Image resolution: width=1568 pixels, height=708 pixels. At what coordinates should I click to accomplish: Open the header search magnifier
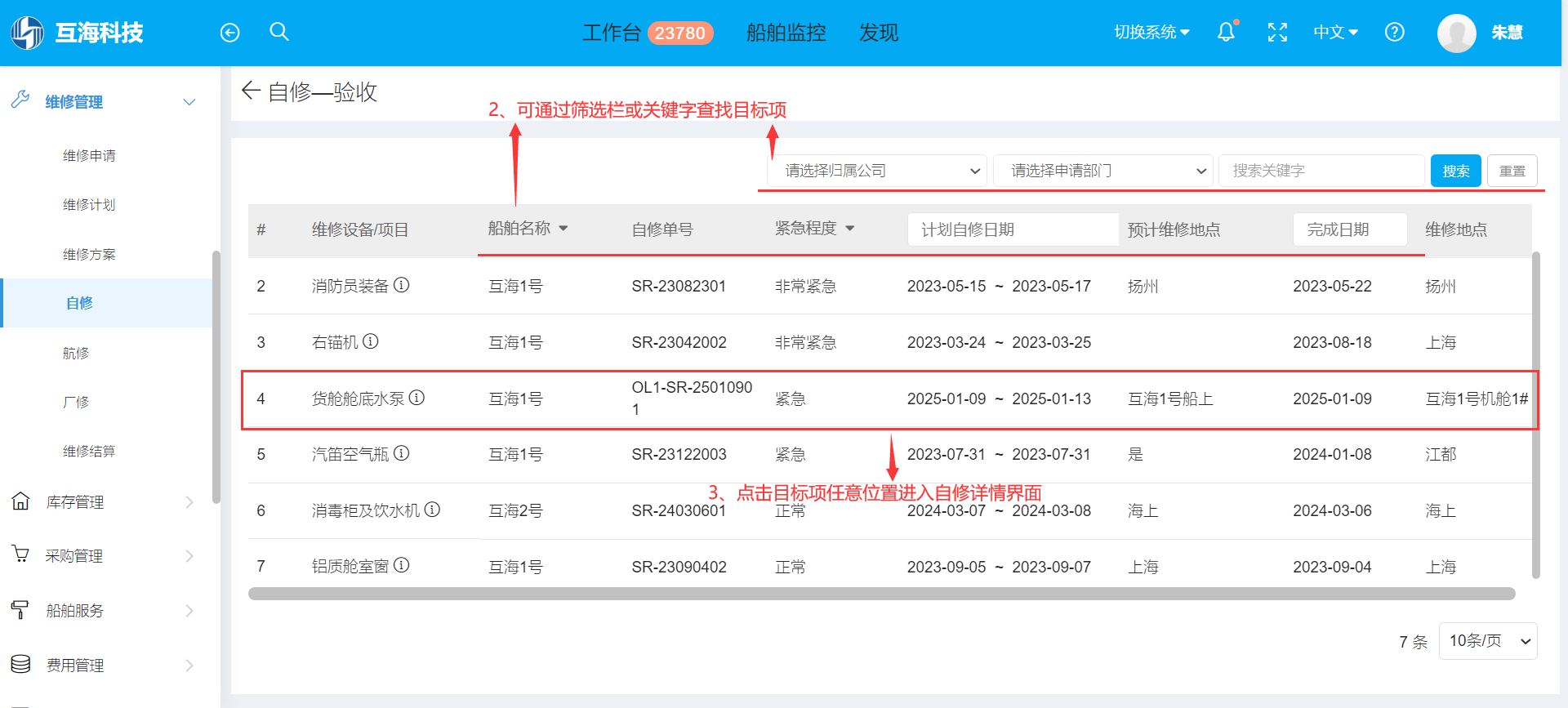pos(279,32)
